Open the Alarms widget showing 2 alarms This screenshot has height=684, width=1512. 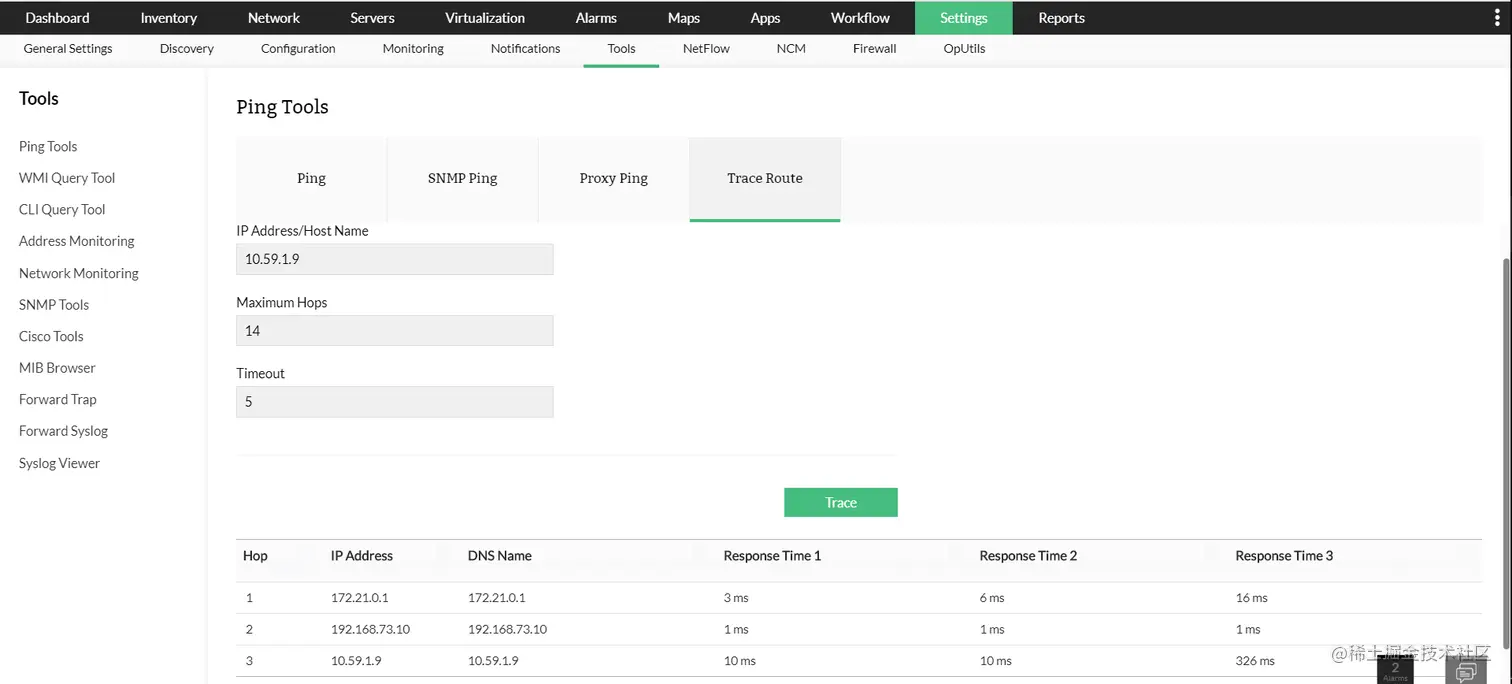coord(1394,668)
